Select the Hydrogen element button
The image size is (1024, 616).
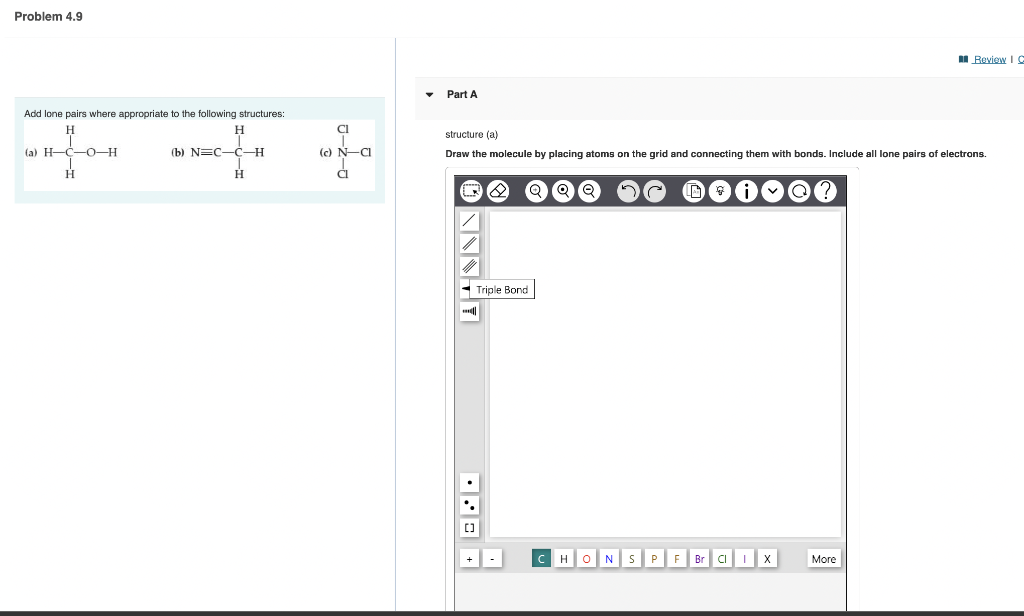[x=563, y=558]
